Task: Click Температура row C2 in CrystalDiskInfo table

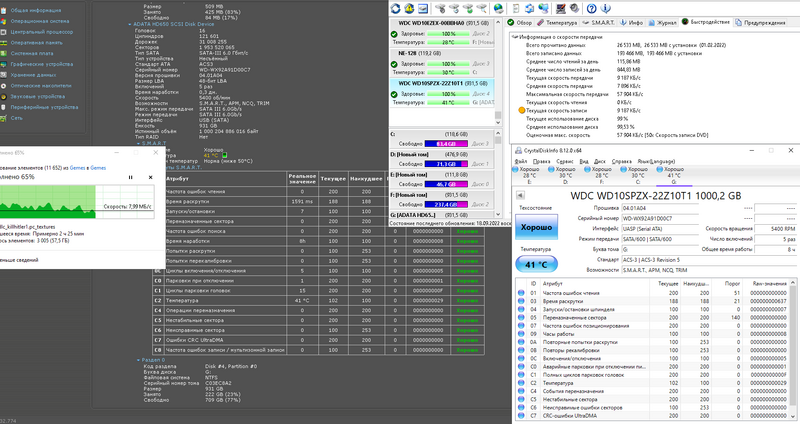Action: (x=655, y=383)
